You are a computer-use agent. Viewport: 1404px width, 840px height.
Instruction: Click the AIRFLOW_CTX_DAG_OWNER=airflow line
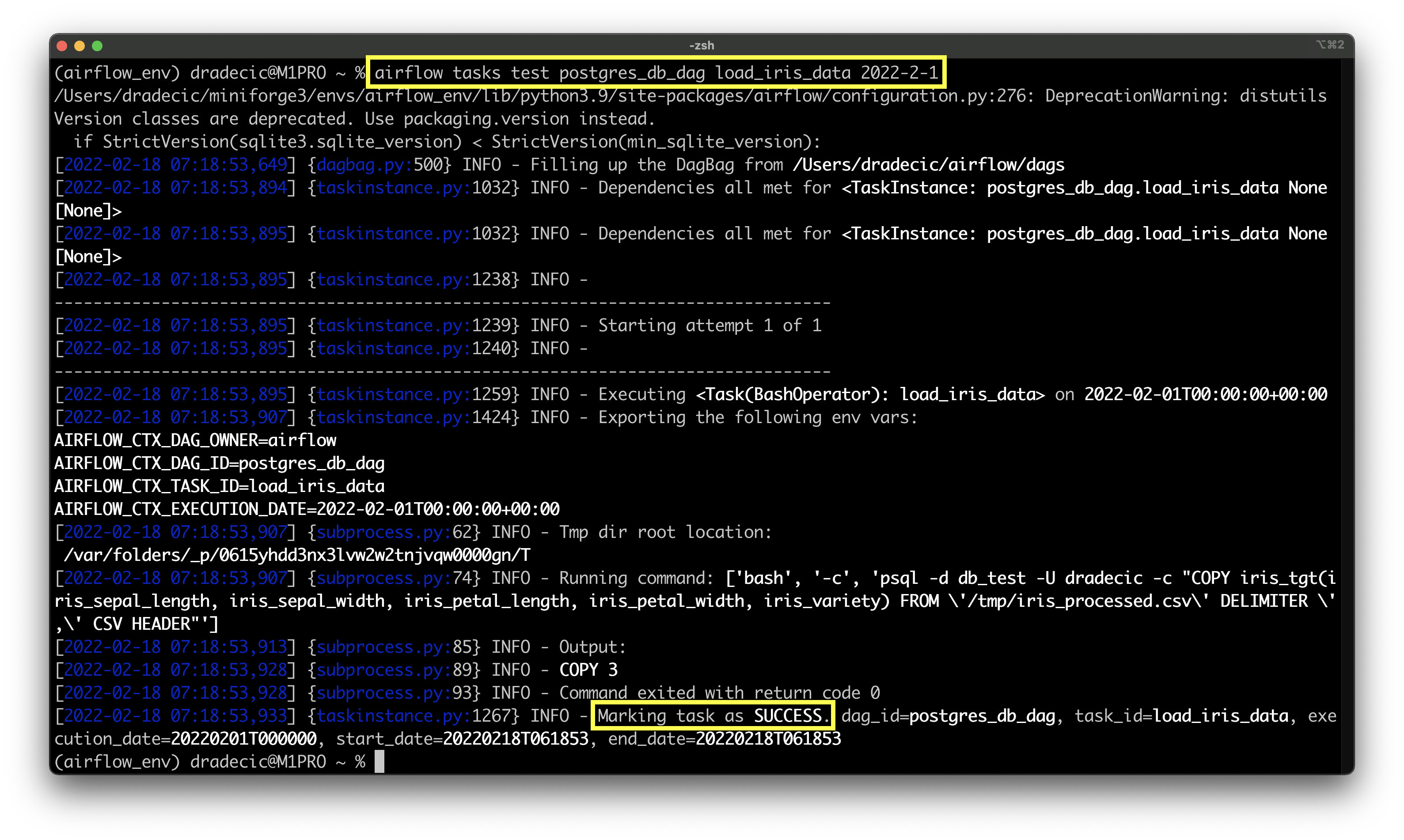pyautogui.click(x=195, y=440)
